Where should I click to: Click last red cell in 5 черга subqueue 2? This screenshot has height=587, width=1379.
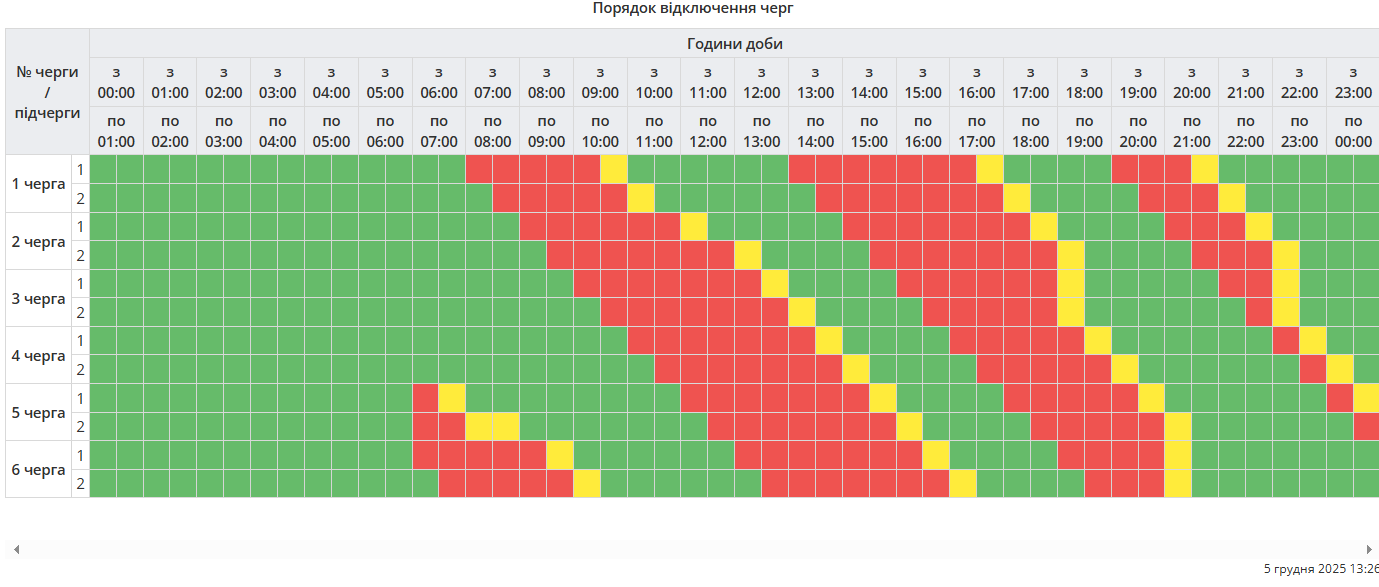pyautogui.click(x=1366, y=427)
